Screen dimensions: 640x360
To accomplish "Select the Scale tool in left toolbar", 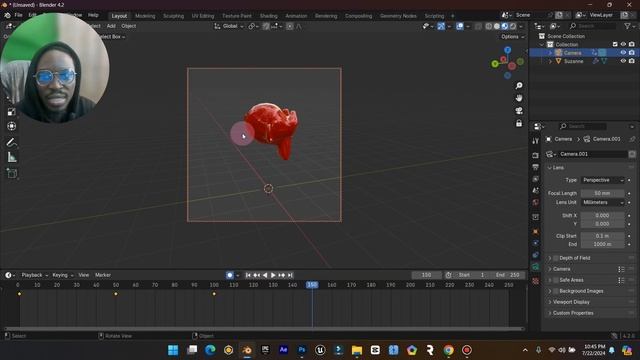I will 11,112.
